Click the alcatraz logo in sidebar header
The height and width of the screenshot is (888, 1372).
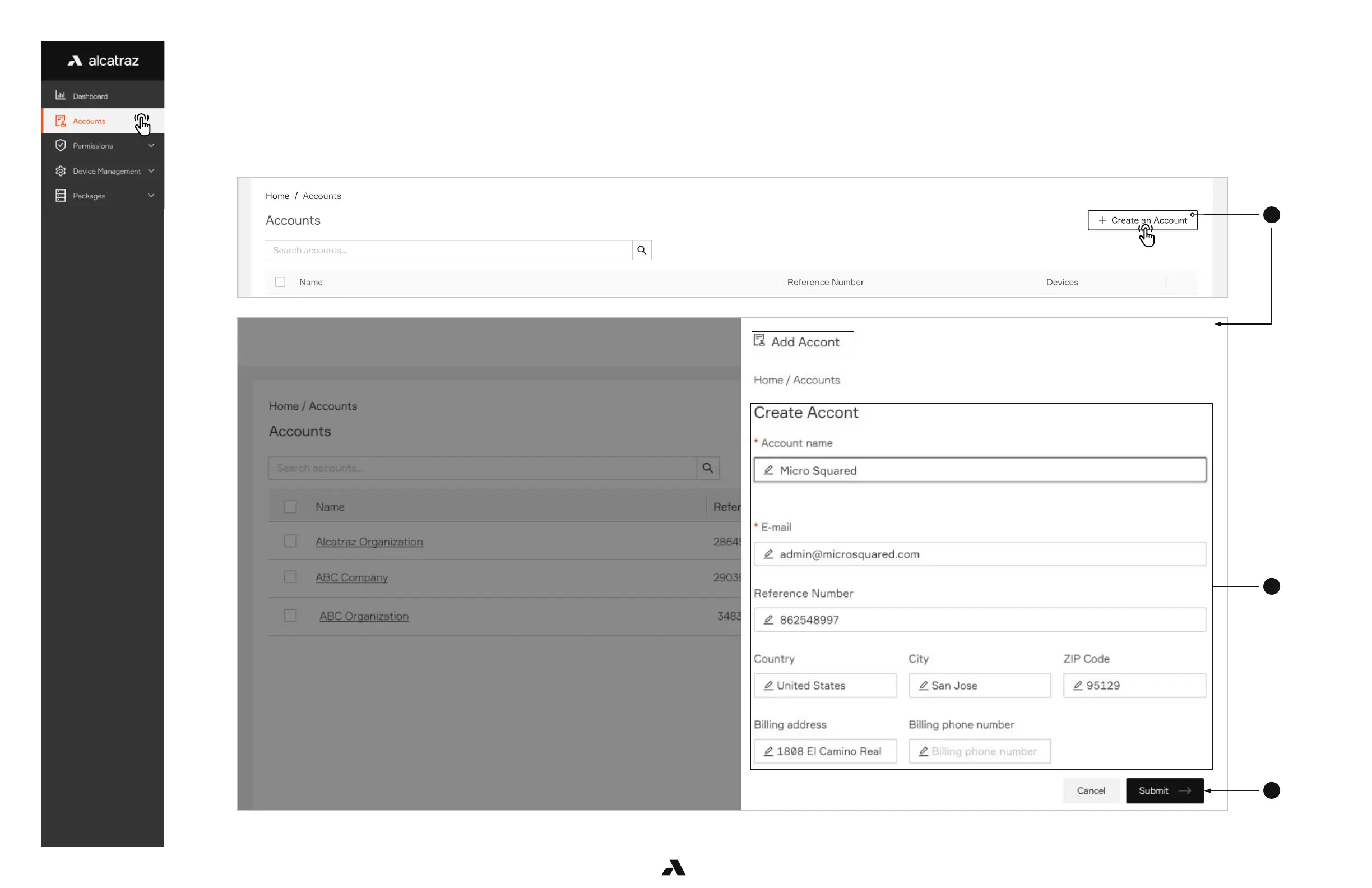pyautogui.click(x=103, y=61)
